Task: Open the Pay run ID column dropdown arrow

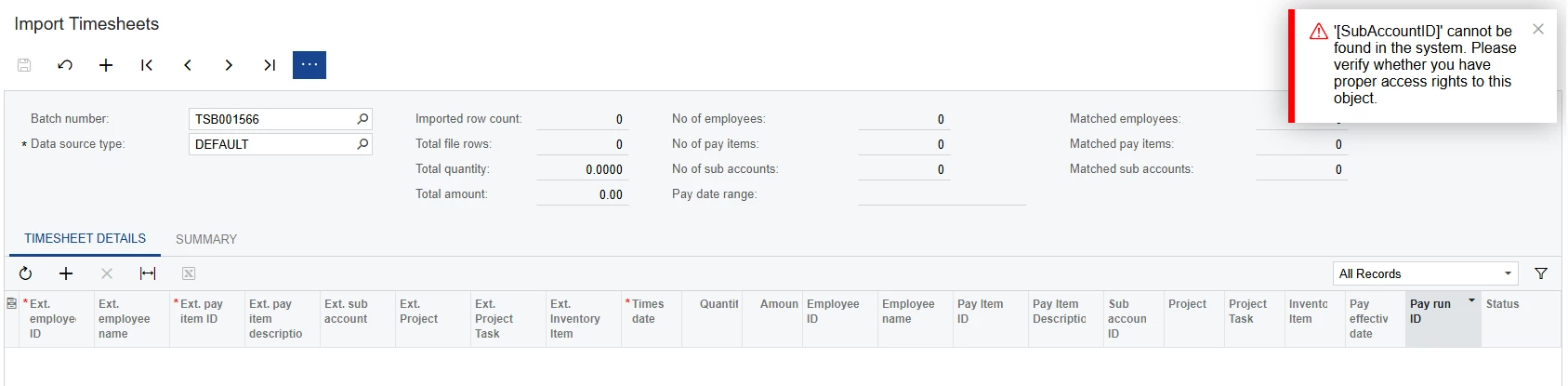Action: [1471, 300]
